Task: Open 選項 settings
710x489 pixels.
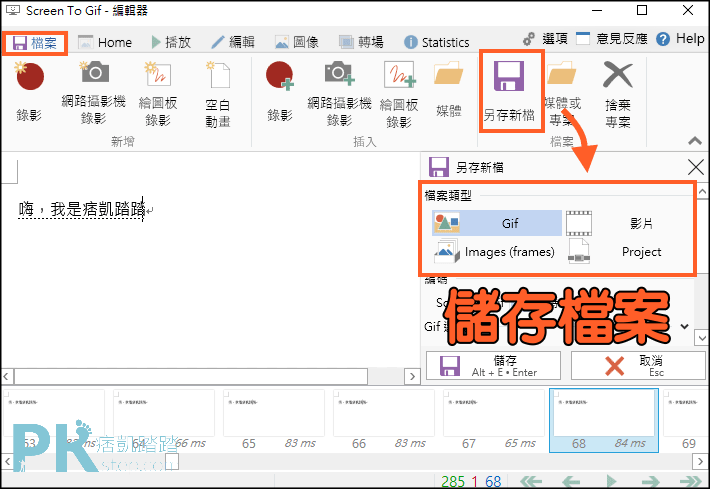Action: tap(545, 39)
